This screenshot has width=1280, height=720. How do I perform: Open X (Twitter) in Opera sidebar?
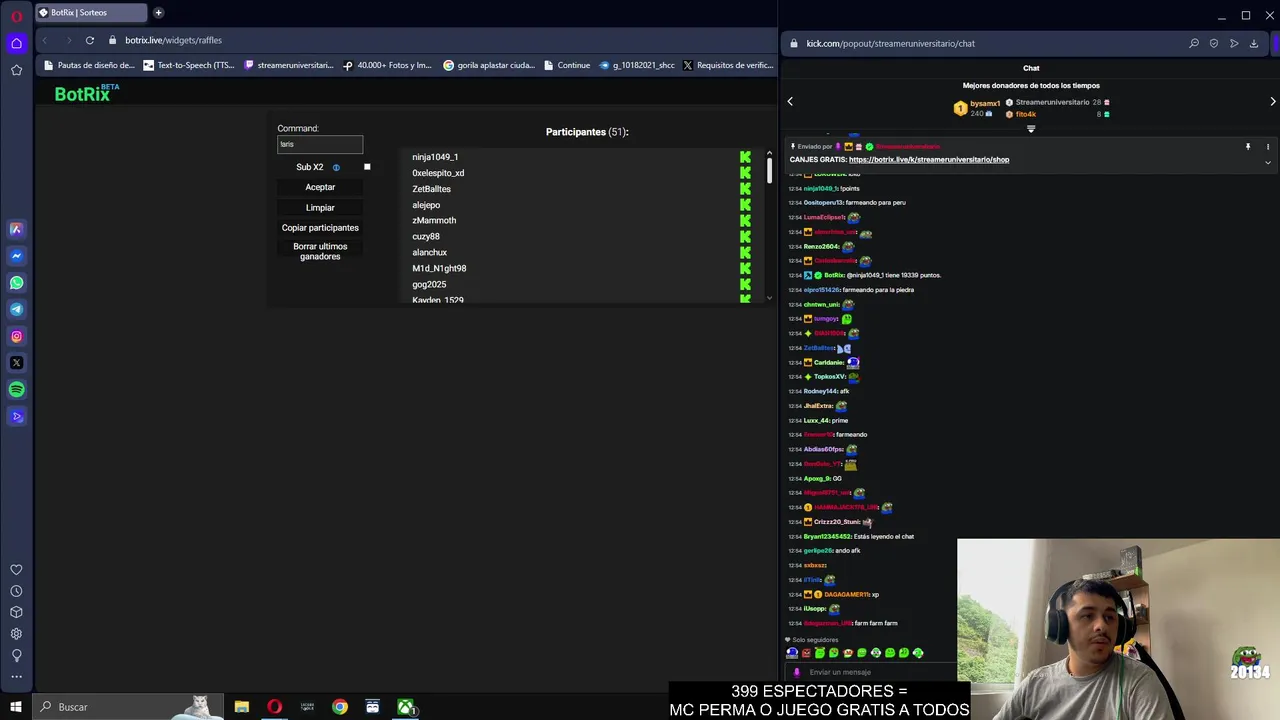[16, 363]
